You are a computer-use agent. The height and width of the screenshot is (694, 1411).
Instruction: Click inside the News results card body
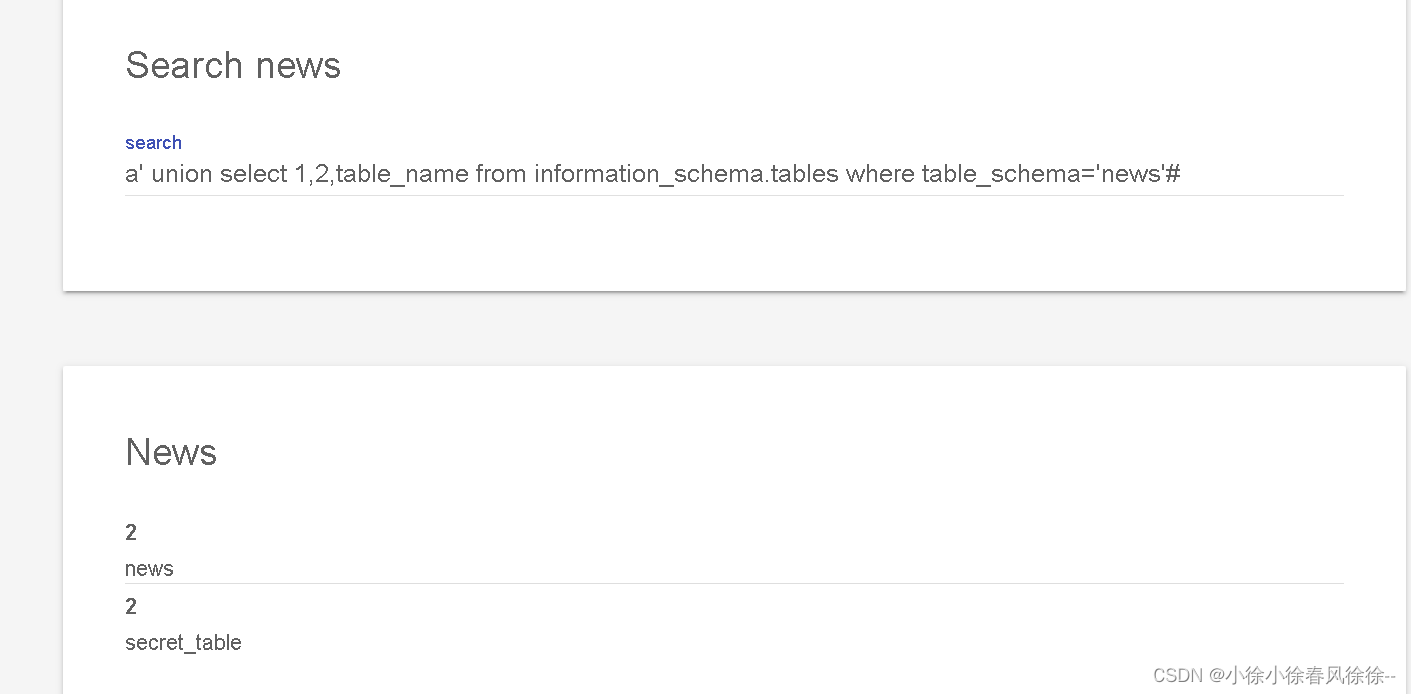tap(700, 500)
